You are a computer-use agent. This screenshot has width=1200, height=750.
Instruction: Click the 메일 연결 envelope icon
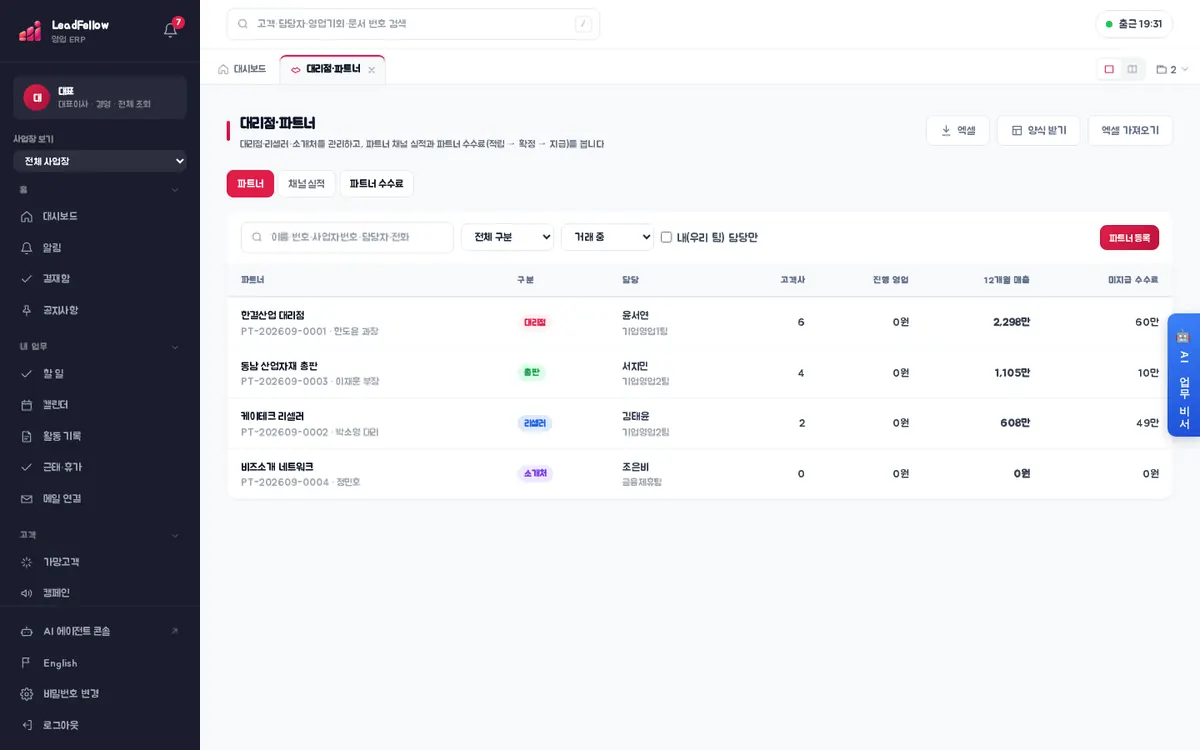tap(27, 498)
